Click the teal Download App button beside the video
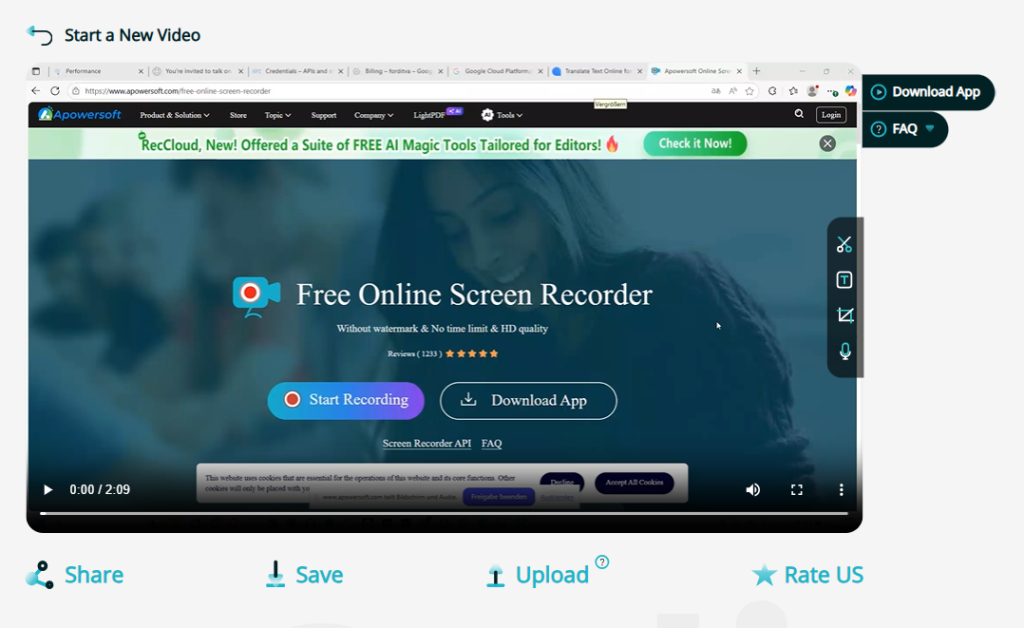1024x628 pixels. tap(927, 92)
